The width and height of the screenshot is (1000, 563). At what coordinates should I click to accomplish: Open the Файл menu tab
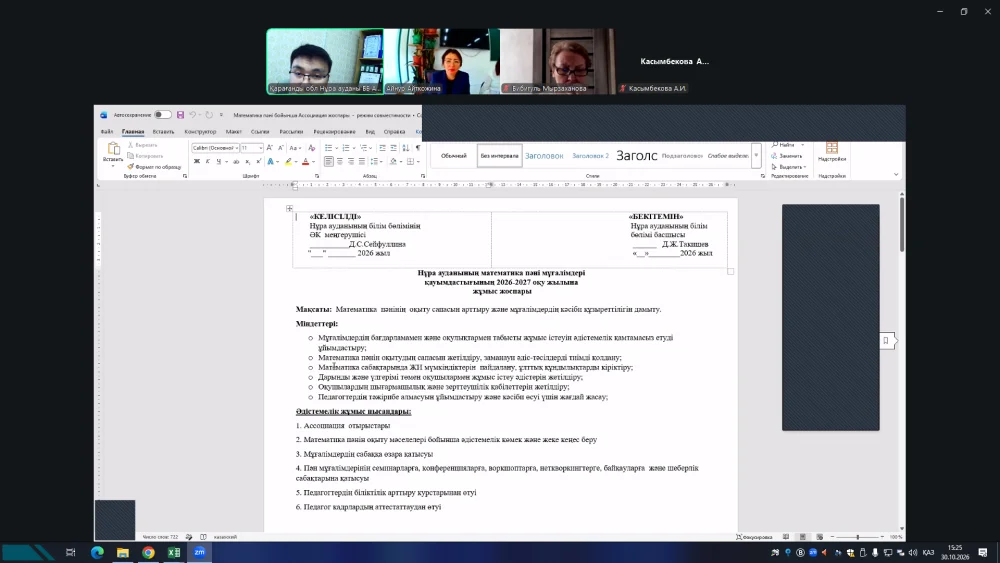(107, 132)
